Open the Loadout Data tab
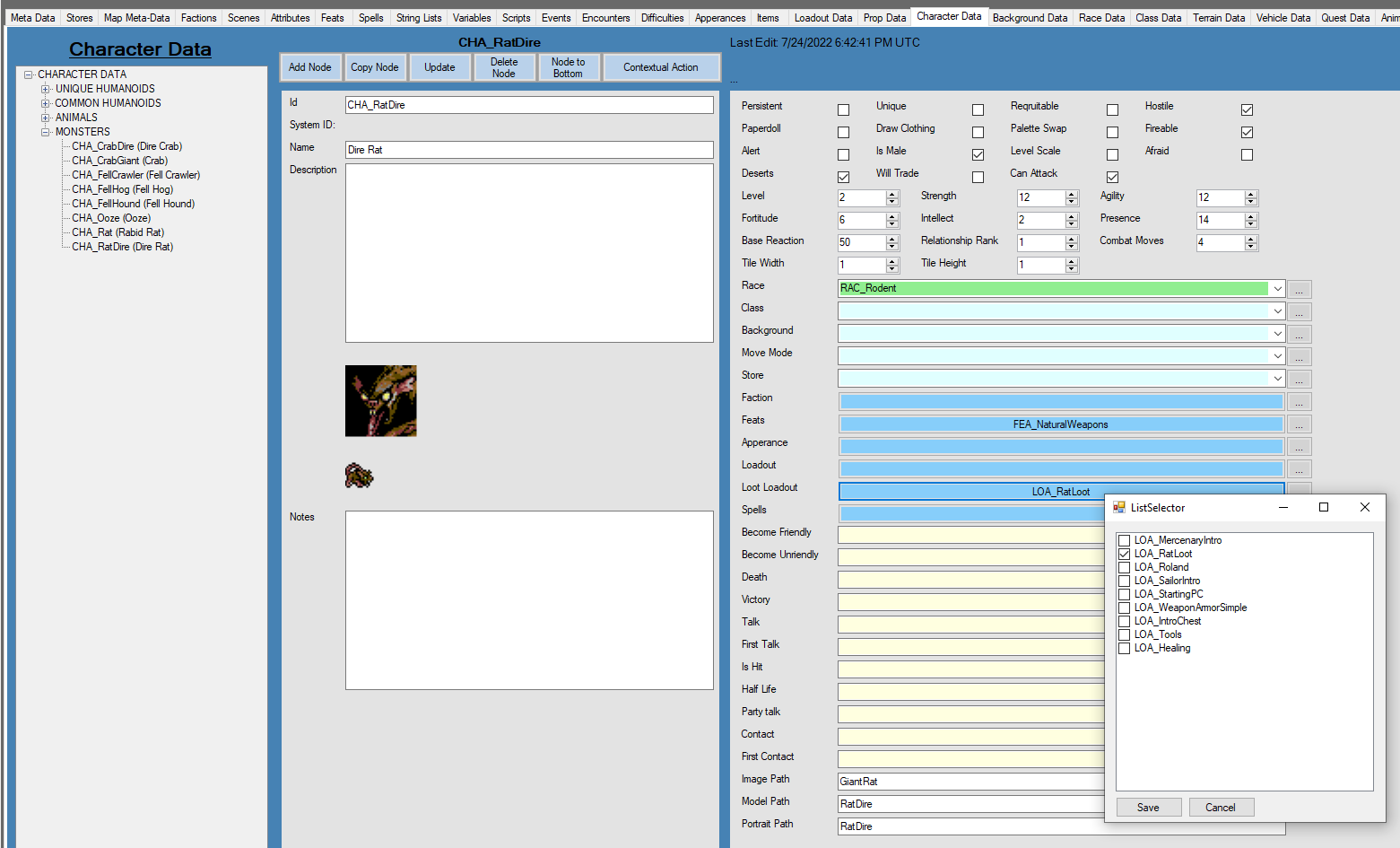The width and height of the screenshot is (1400, 848). 822,18
